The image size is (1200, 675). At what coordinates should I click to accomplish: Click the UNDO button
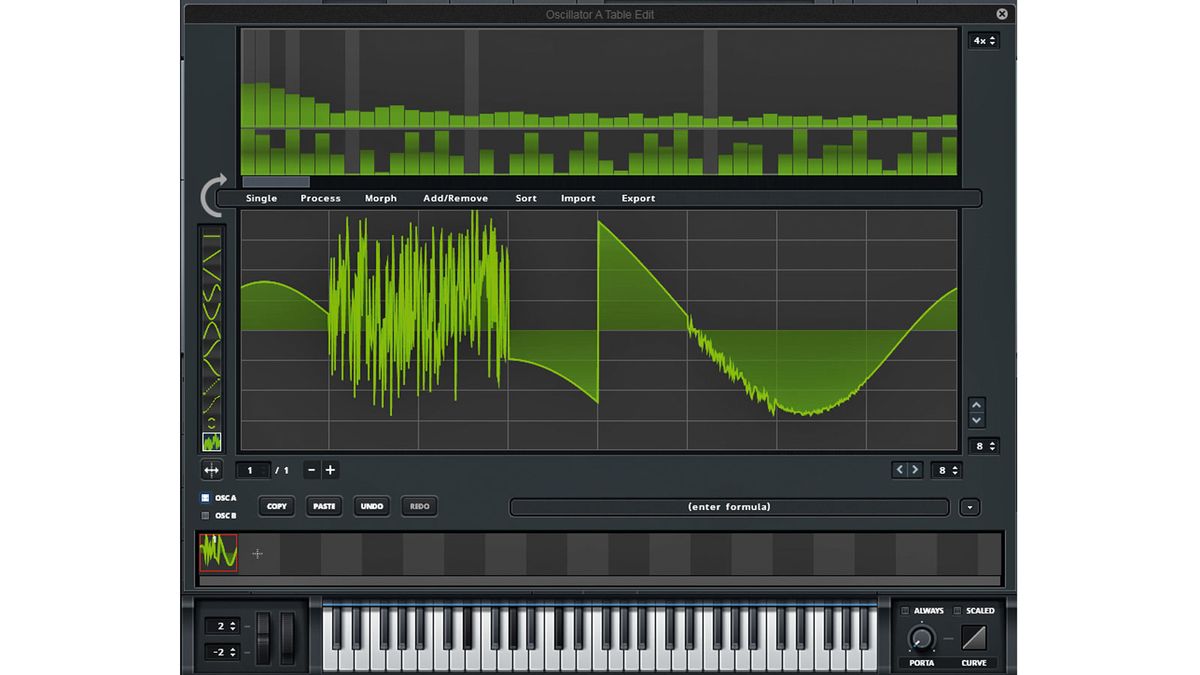pos(372,507)
